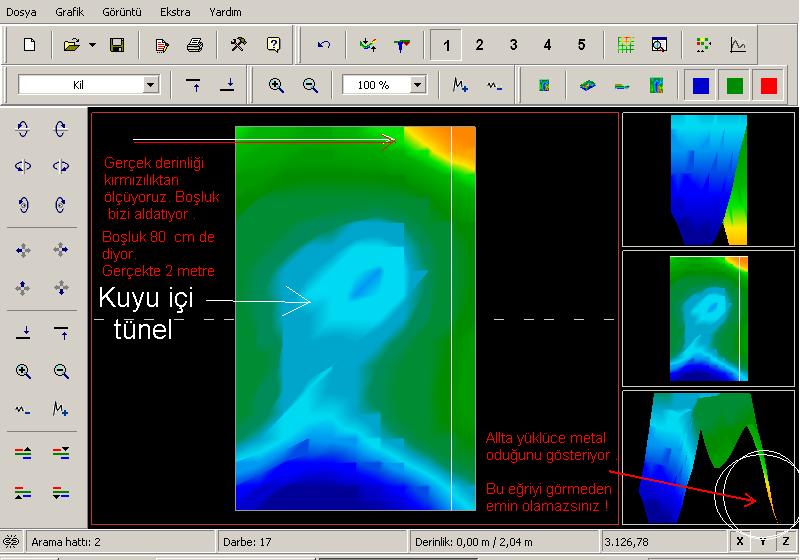Select the rightmost colored map view icon
The image size is (800, 560).
(x=656, y=85)
